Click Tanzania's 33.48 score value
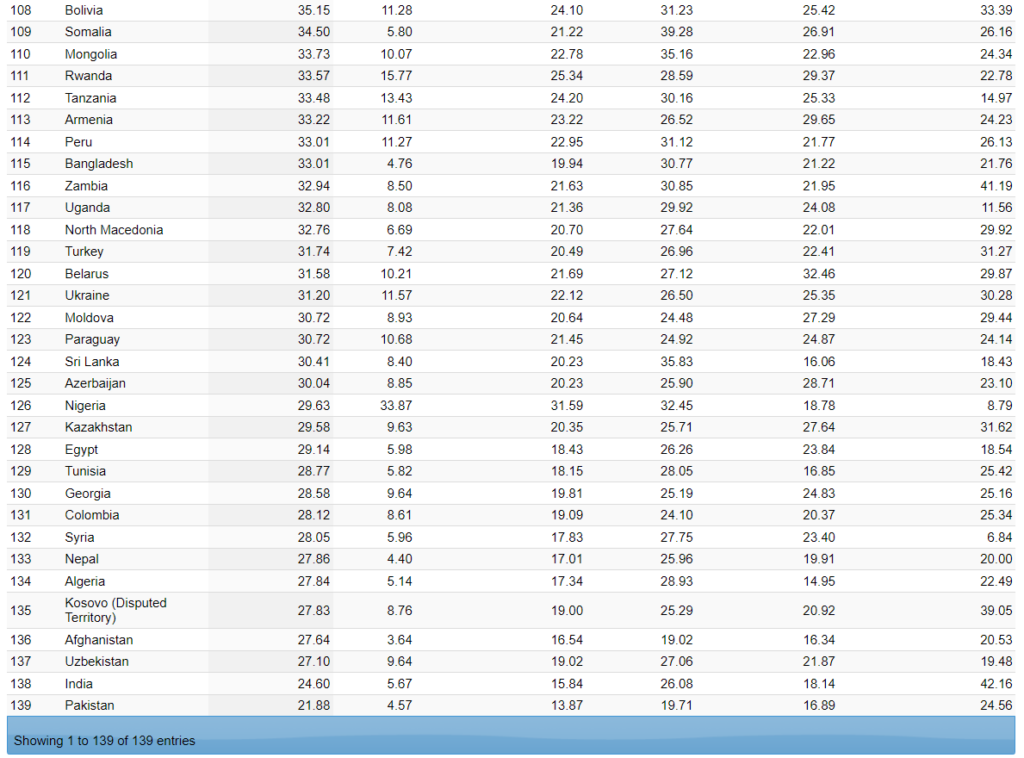 tap(314, 98)
